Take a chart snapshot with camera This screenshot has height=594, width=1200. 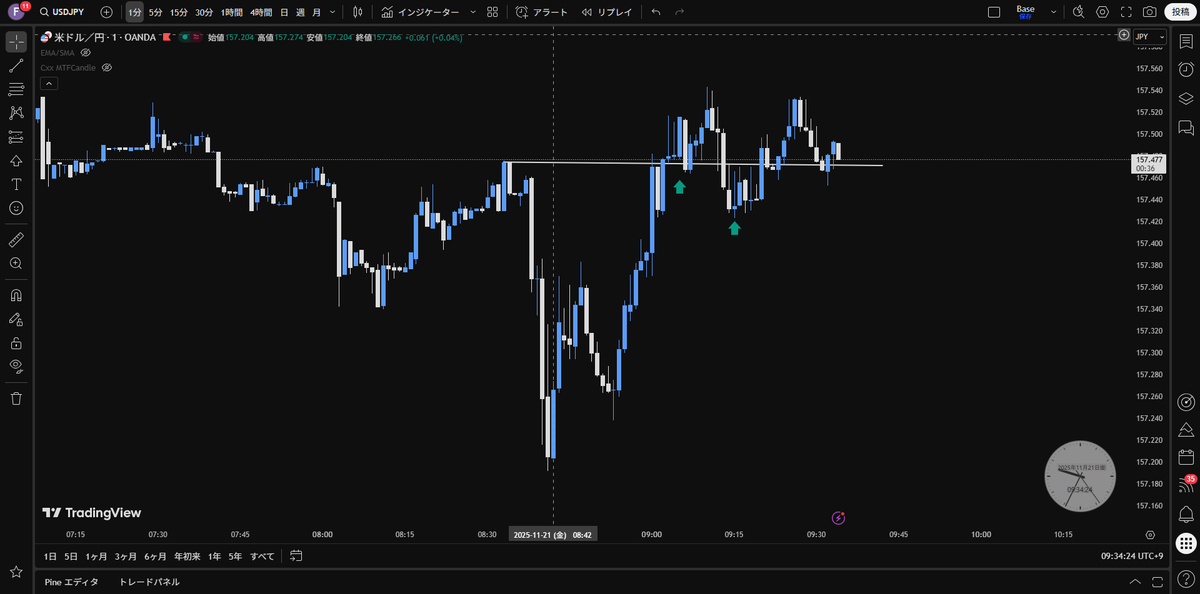point(1150,12)
